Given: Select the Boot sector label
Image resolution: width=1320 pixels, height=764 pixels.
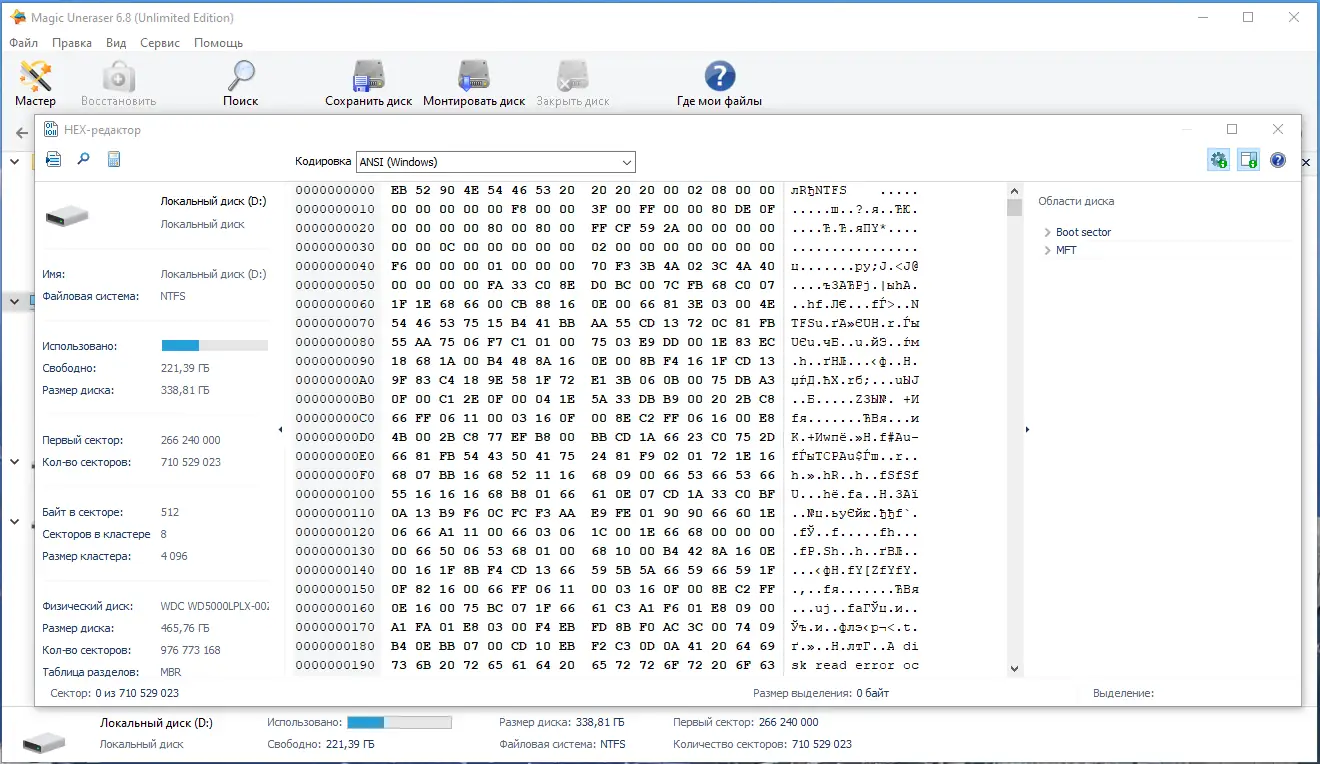Looking at the screenshot, I should [1084, 232].
